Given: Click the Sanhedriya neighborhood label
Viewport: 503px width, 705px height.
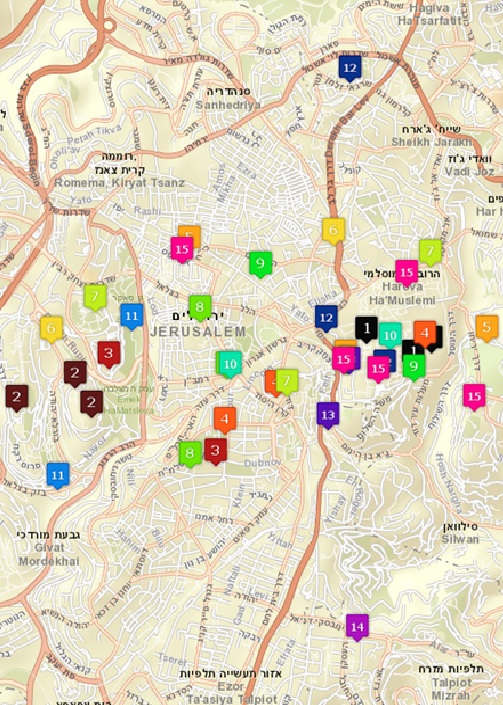Looking at the screenshot, I should tap(228, 105).
